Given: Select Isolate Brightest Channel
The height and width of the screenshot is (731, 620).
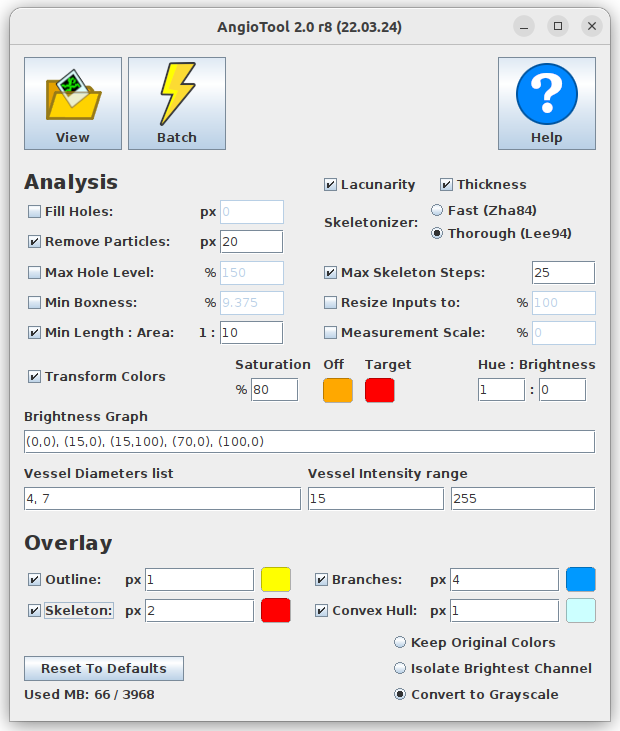Looking at the screenshot, I should 400,669.
